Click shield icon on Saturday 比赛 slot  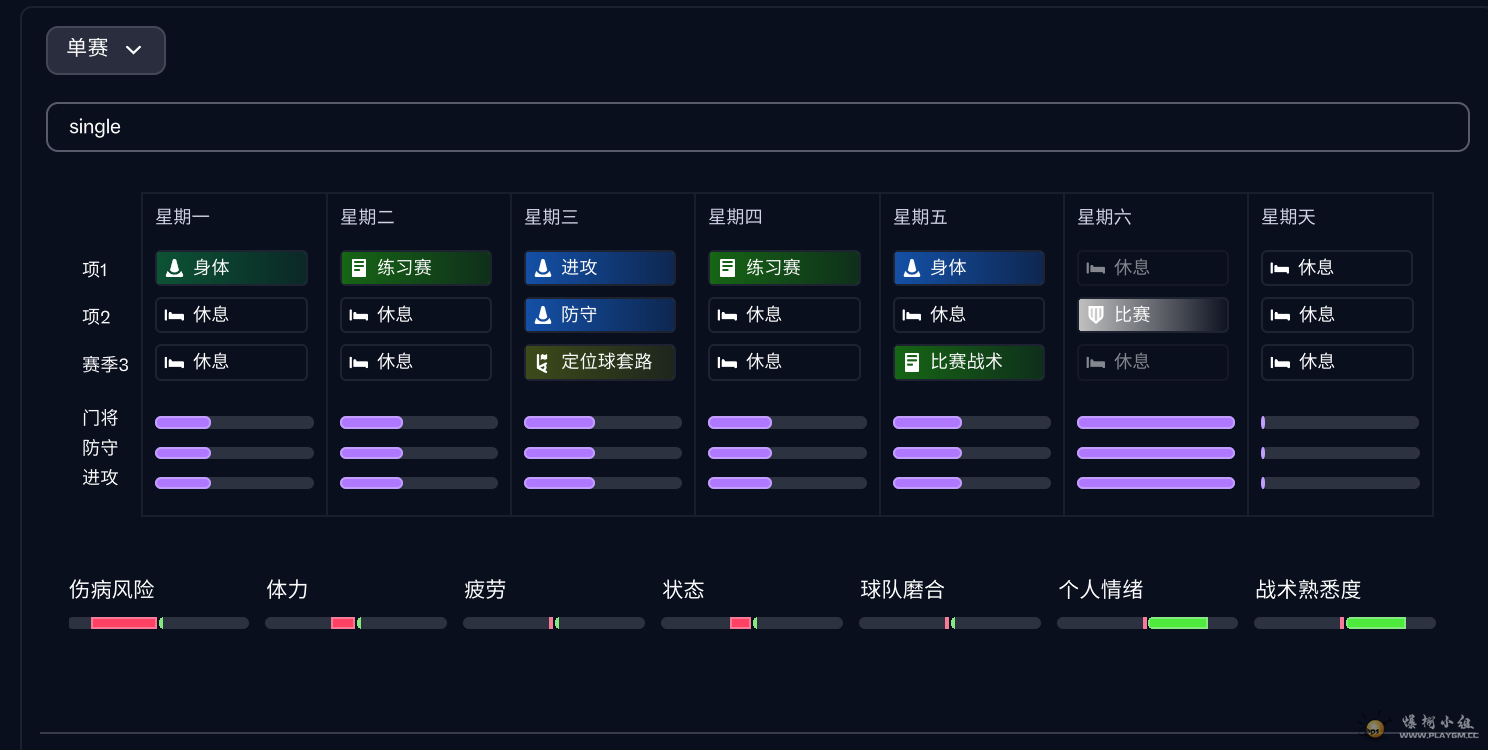coord(1096,315)
